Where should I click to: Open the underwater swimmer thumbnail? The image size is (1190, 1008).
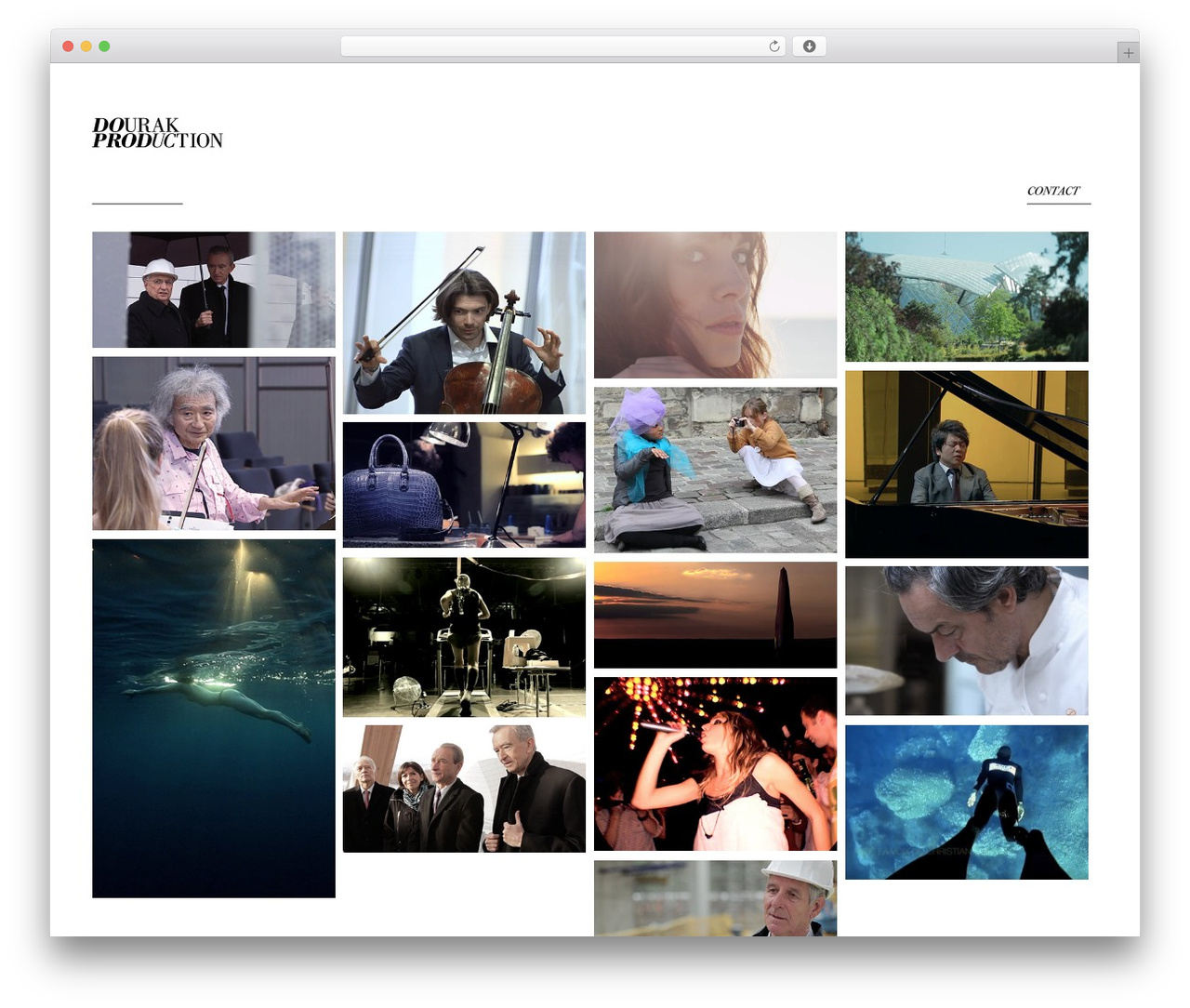(214, 719)
